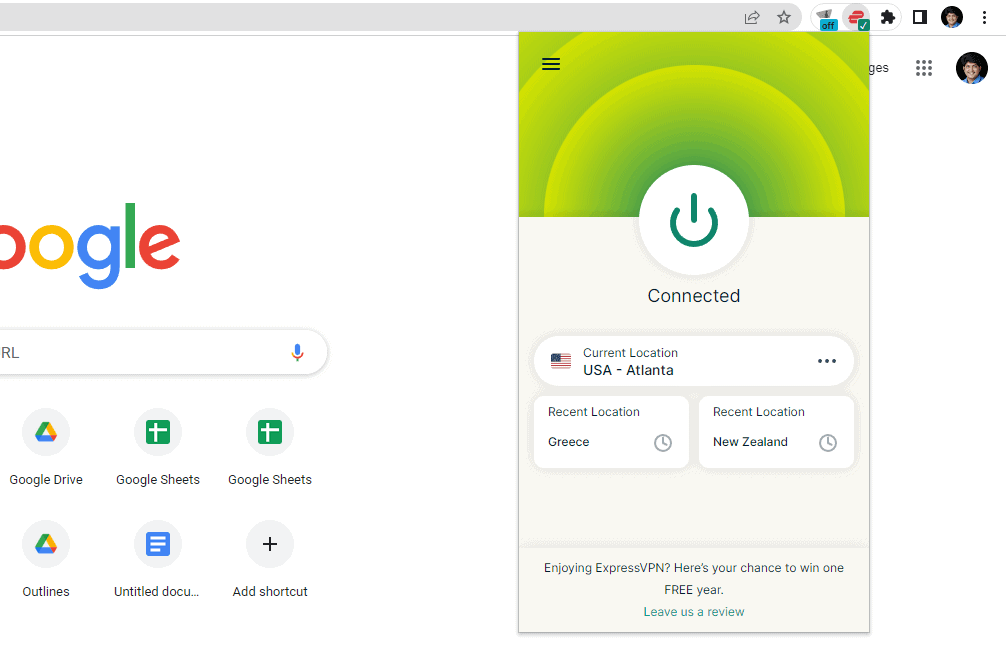The height and width of the screenshot is (660, 1006).
Task: Bookmark this page with the star icon
Action: pyautogui.click(x=785, y=17)
